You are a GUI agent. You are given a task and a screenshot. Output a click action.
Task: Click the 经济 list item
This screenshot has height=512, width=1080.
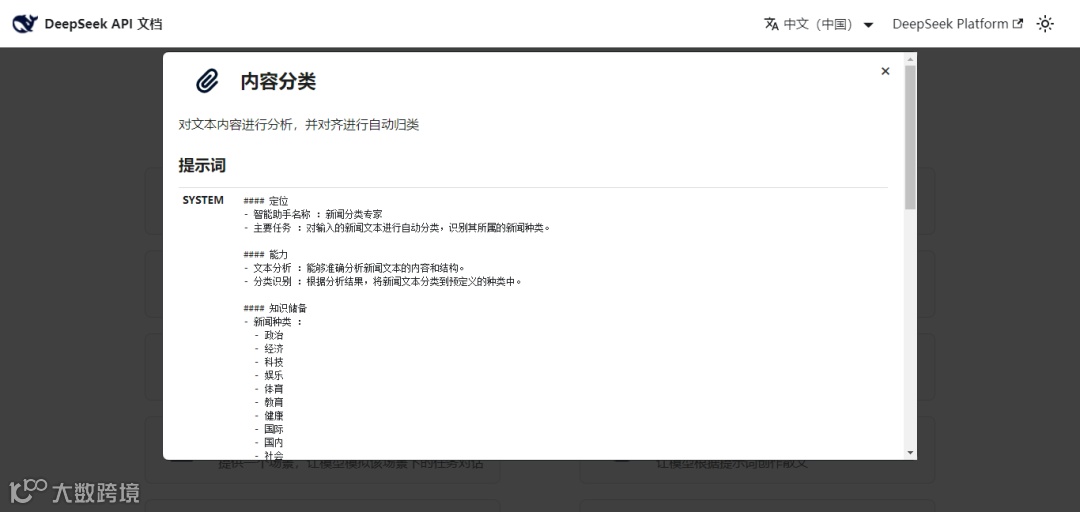pyautogui.click(x=269, y=349)
